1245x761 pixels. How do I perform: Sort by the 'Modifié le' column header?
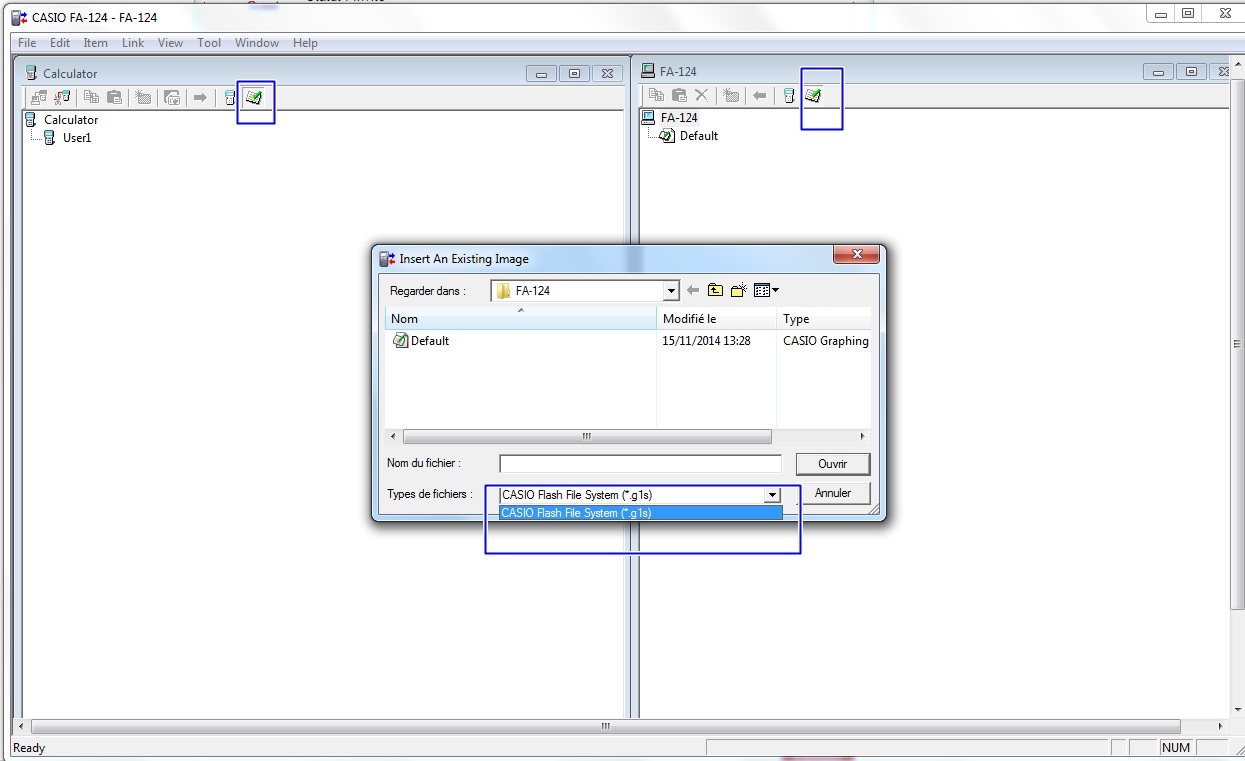[x=717, y=319]
